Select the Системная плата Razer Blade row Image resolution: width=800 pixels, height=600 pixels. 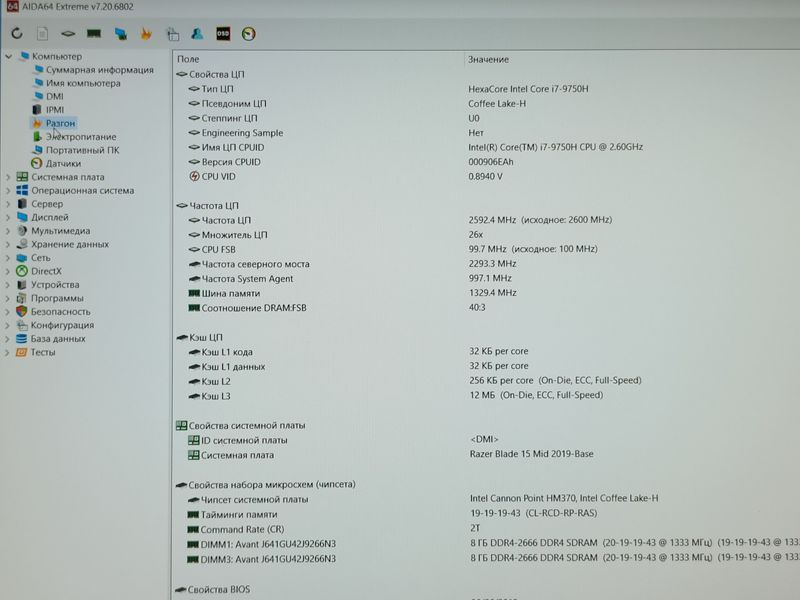487,455
